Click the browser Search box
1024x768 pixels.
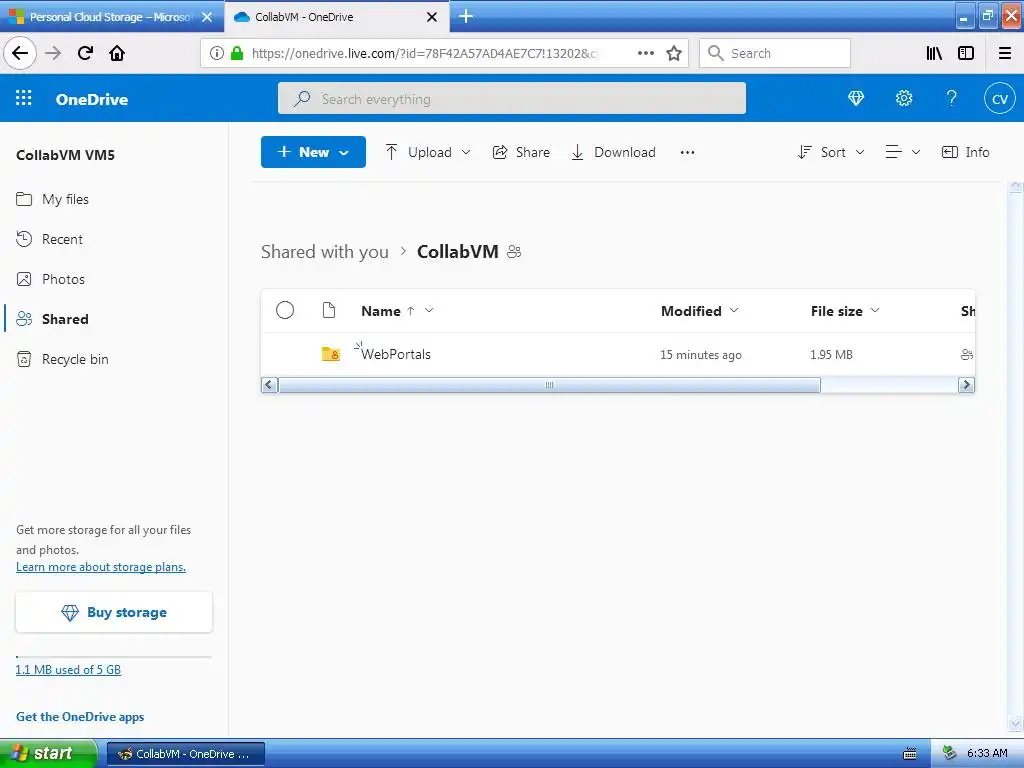775,53
